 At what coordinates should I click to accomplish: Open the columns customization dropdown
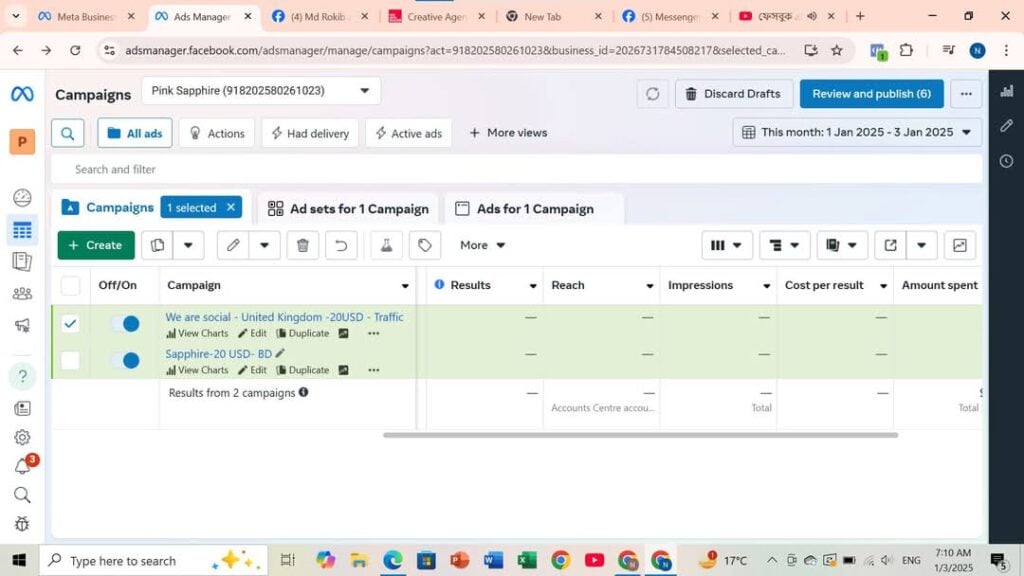pos(726,245)
